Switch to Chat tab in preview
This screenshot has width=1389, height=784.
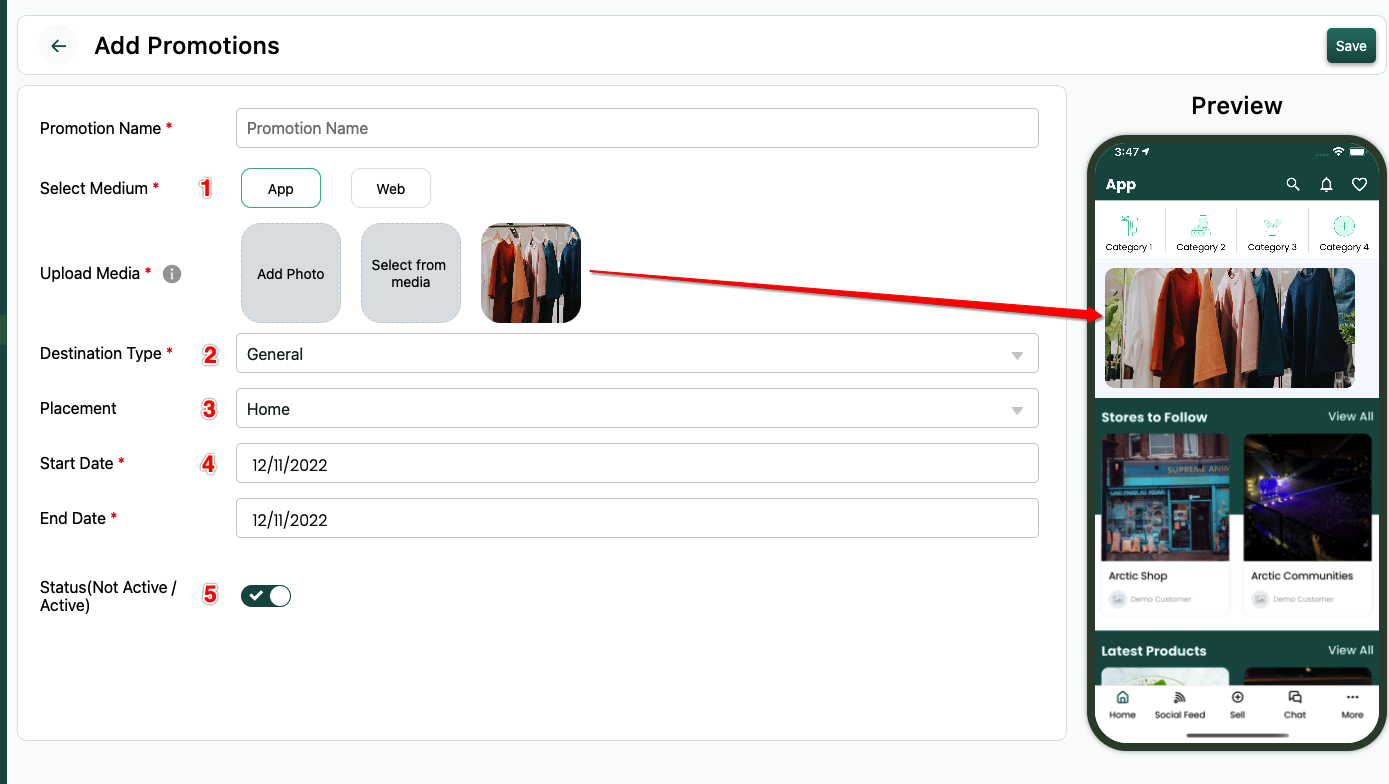coord(1295,703)
